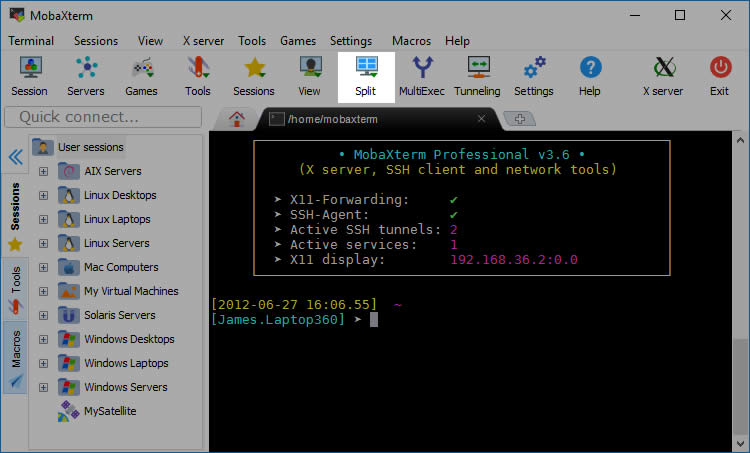Click the Split toolbar icon
Viewport: 750px width, 453px height.
(365, 75)
